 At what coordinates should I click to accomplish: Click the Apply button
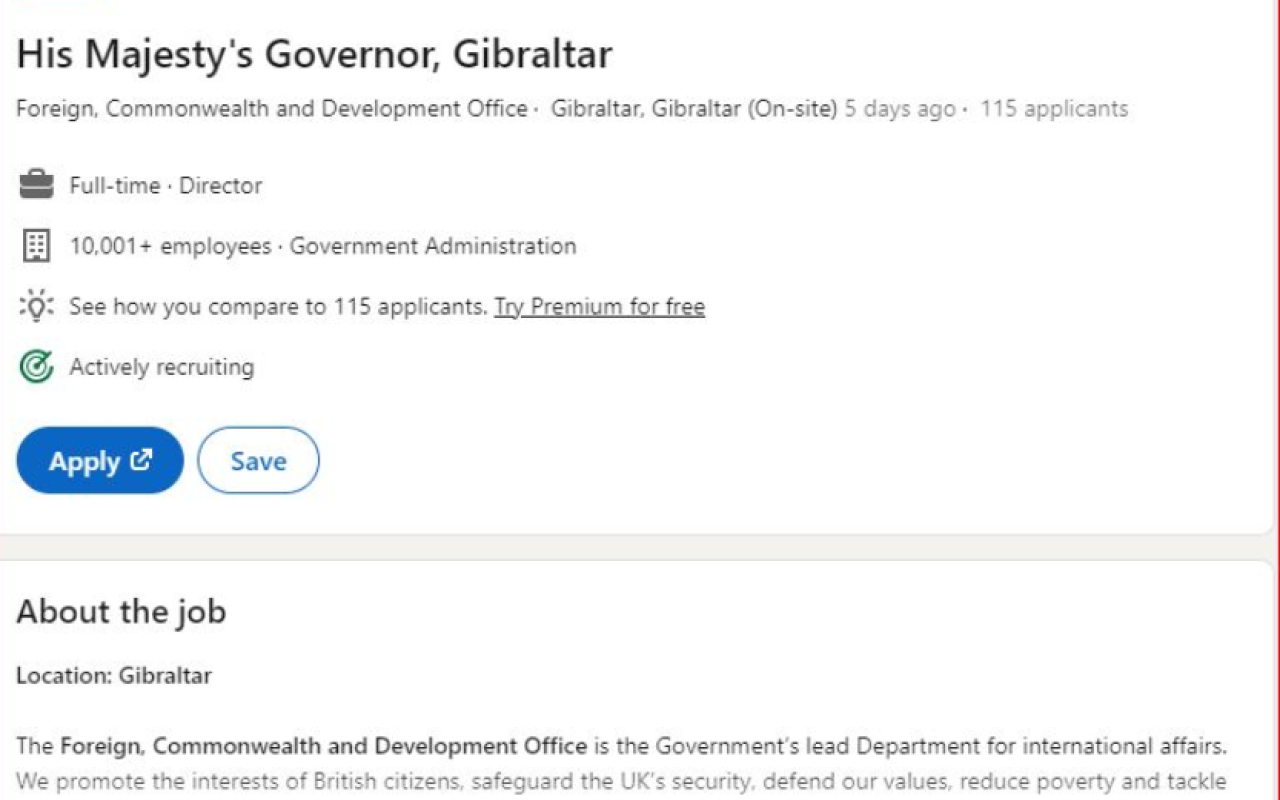(100, 460)
